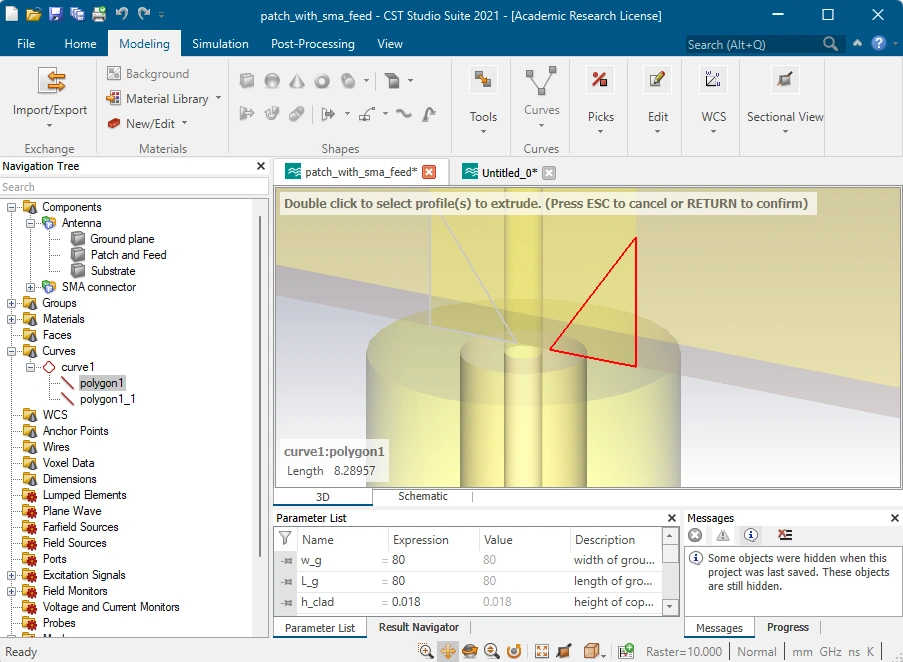
Task: Switch to the Simulation ribbon tab
Action: [x=220, y=44]
